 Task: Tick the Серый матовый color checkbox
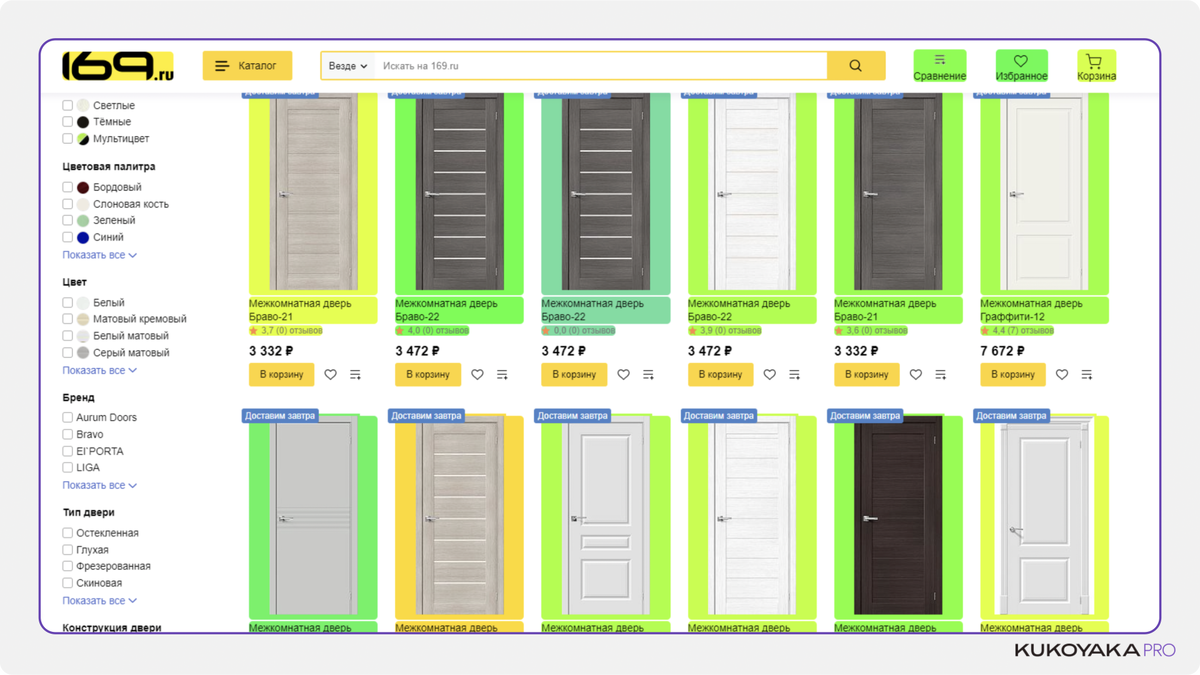click(x=68, y=352)
